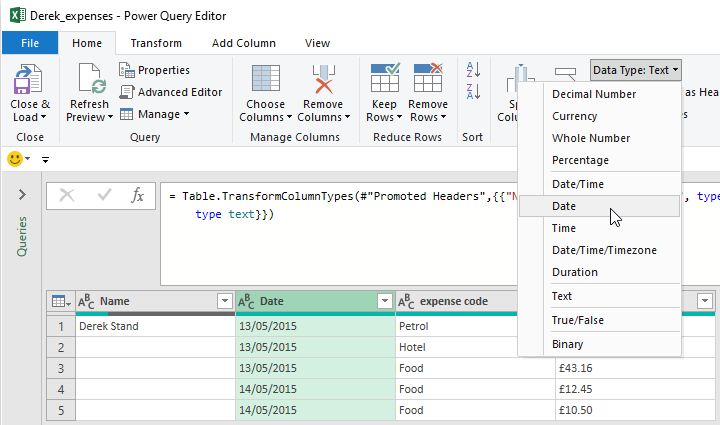
Task: Switch to the Home tab
Action: point(87,43)
